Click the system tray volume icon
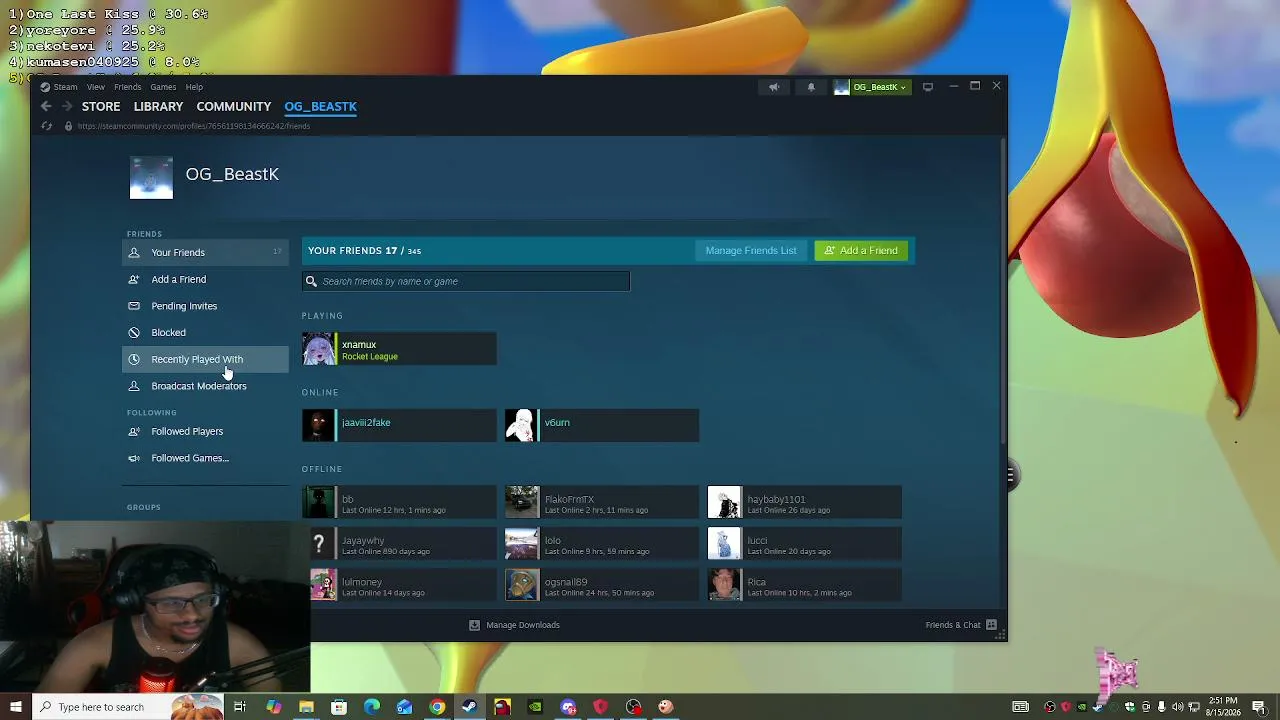1280x720 pixels. [x=1178, y=707]
